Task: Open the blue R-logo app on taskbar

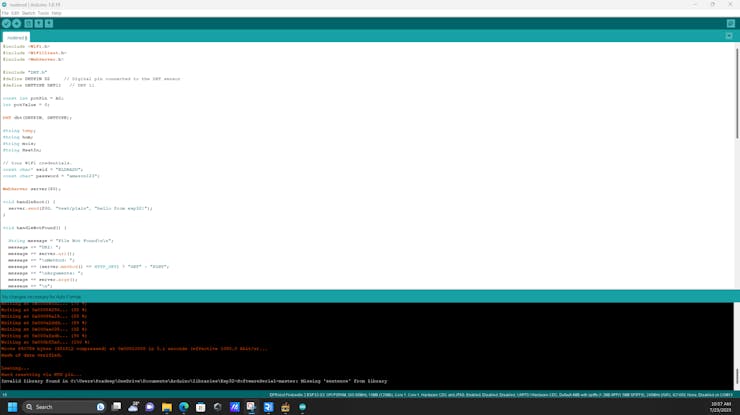Action: (x=269, y=407)
